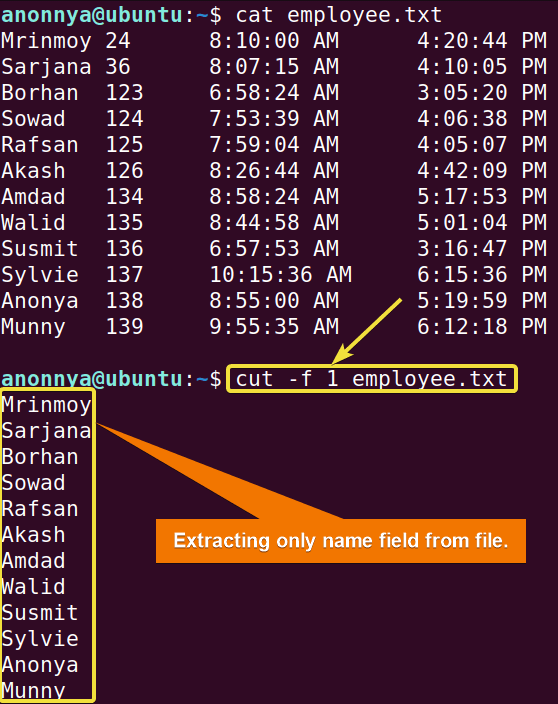Click Walid in the cut command output
Image resolution: width=558 pixels, height=704 pixels.
point(33,588)
